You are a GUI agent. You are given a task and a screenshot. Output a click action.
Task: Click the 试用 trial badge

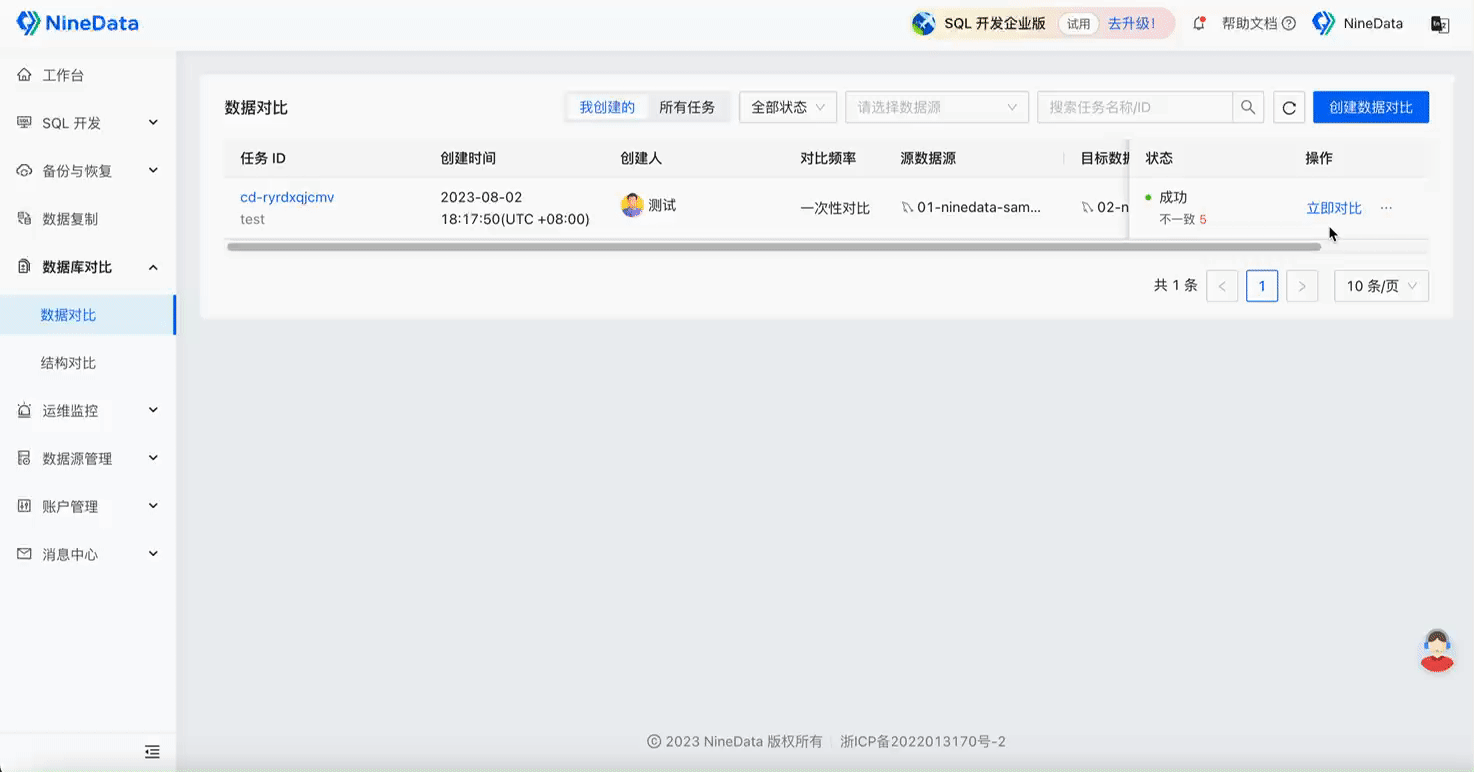coord(1078,23)
